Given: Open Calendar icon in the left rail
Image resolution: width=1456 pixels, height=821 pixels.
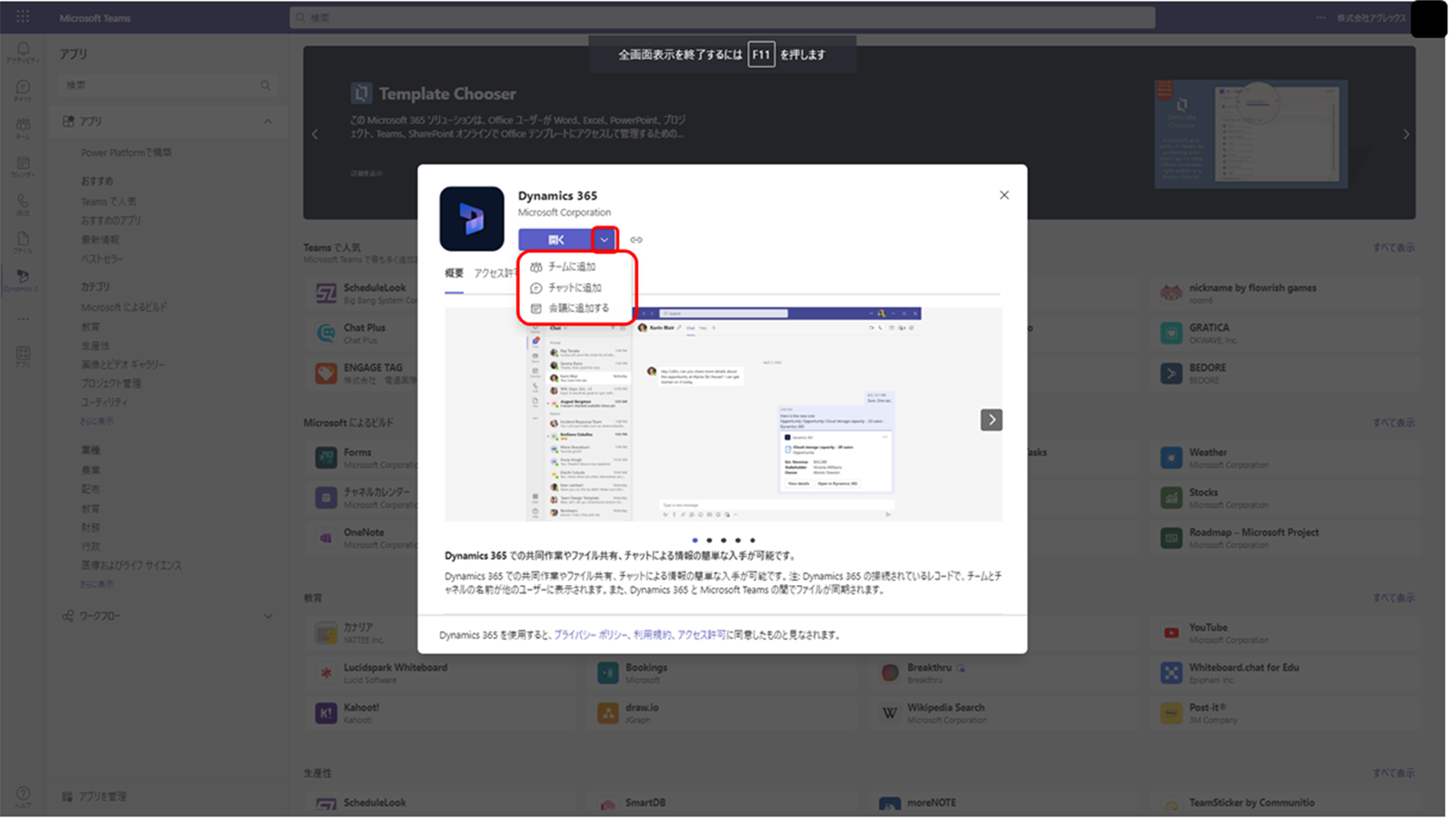Looking at the screenshot, I should tap(23, 166).
